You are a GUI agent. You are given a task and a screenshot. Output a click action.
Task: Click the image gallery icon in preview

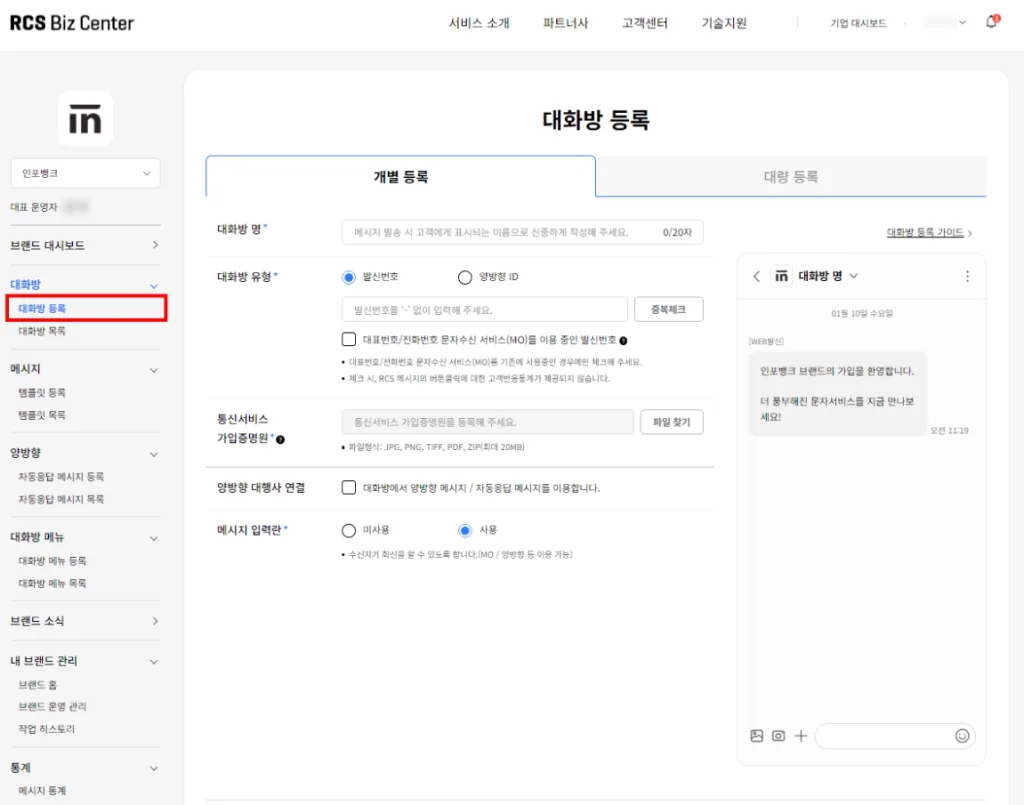pyautogui.click(x=757, y=736)
